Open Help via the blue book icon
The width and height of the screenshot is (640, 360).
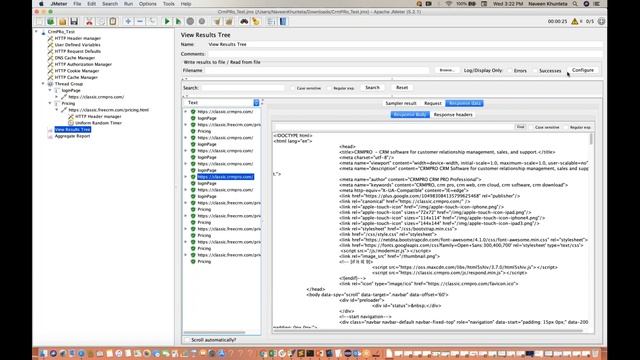(x=283, y=21)
